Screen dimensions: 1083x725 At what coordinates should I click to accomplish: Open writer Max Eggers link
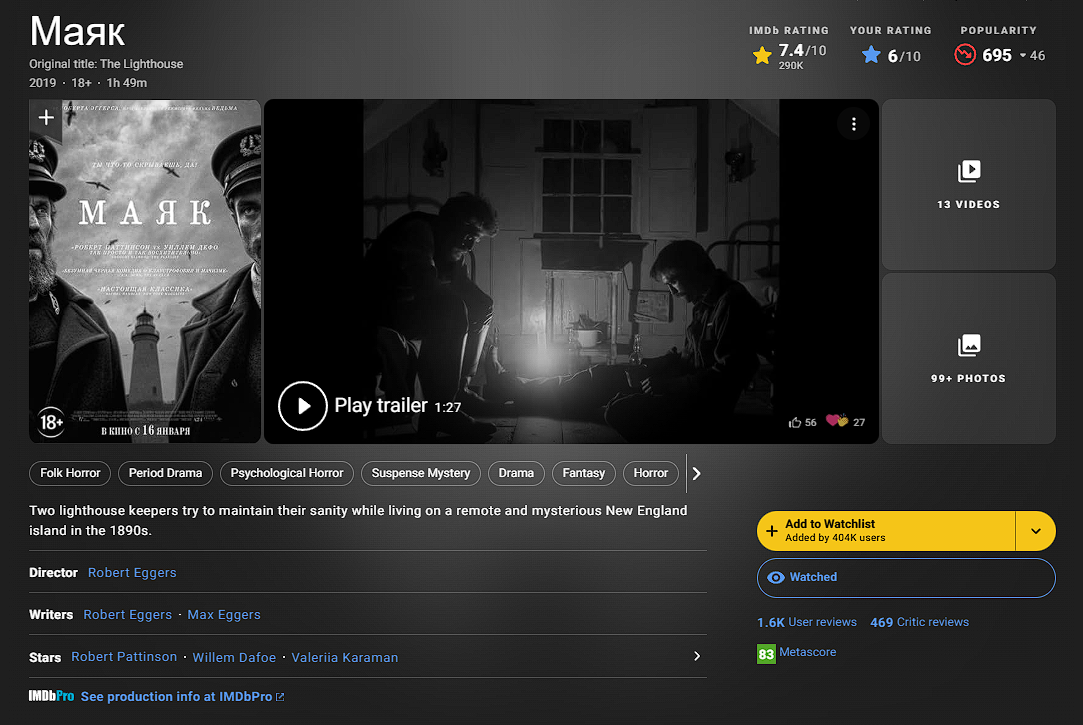coord(224,615)
